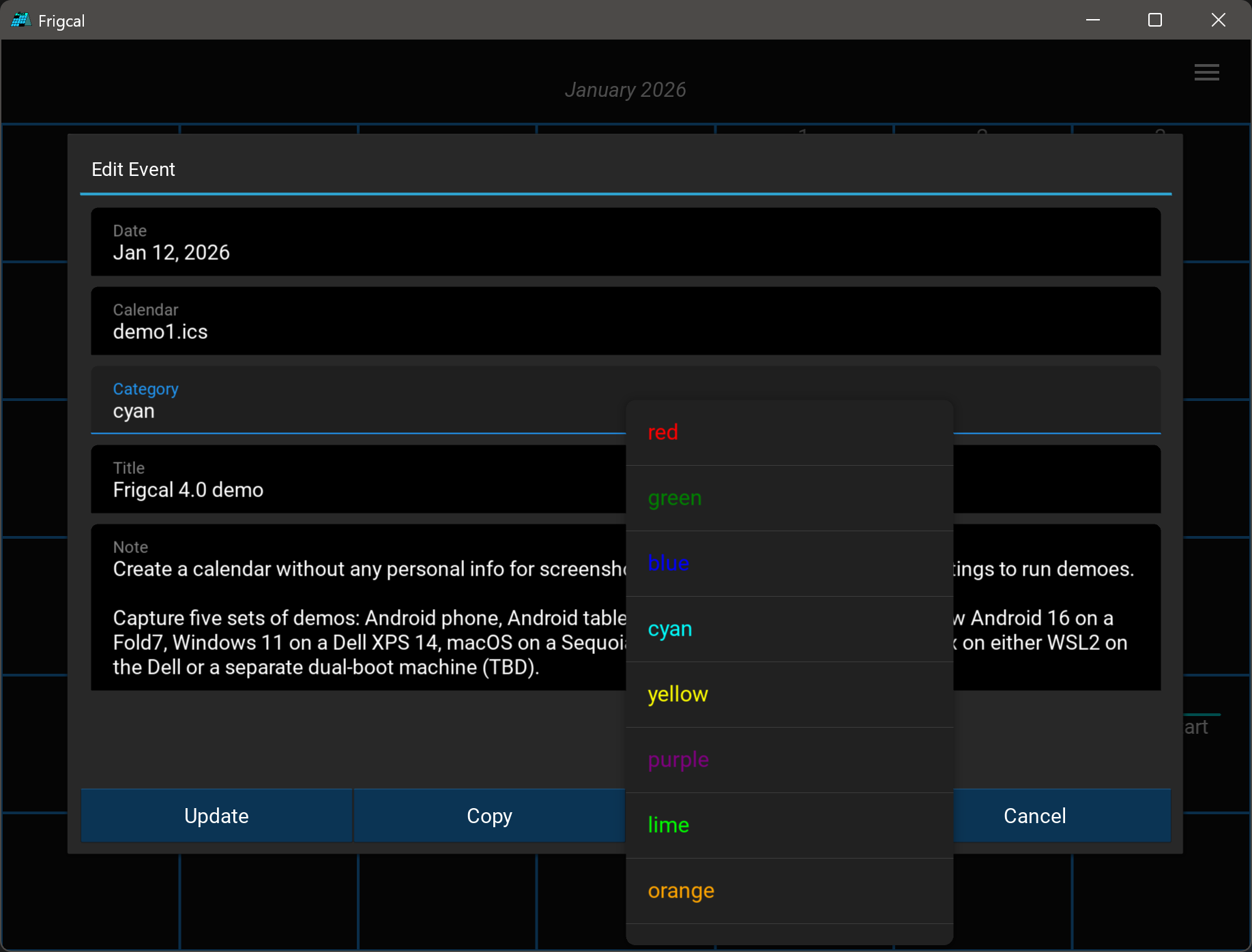Pick purple from the category list
The image size is (1252, 952).
coord(789,760)
